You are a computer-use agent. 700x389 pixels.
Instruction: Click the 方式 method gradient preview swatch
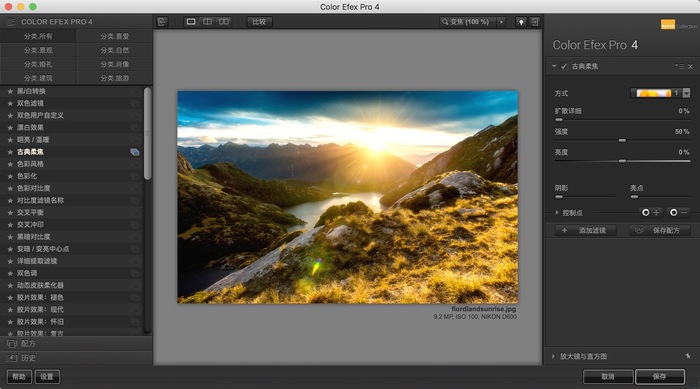coord(653,93)
